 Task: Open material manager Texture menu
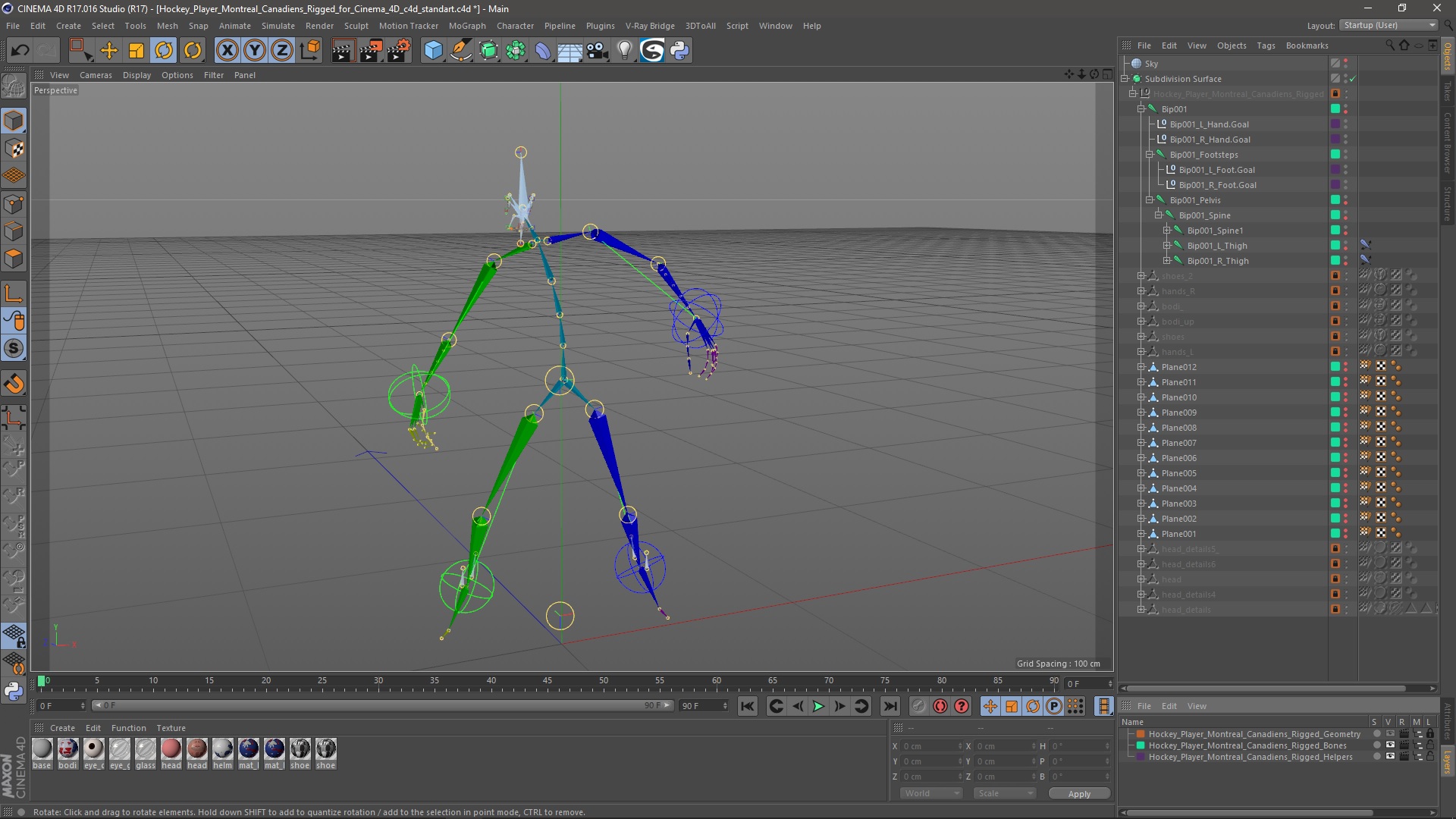171,728
